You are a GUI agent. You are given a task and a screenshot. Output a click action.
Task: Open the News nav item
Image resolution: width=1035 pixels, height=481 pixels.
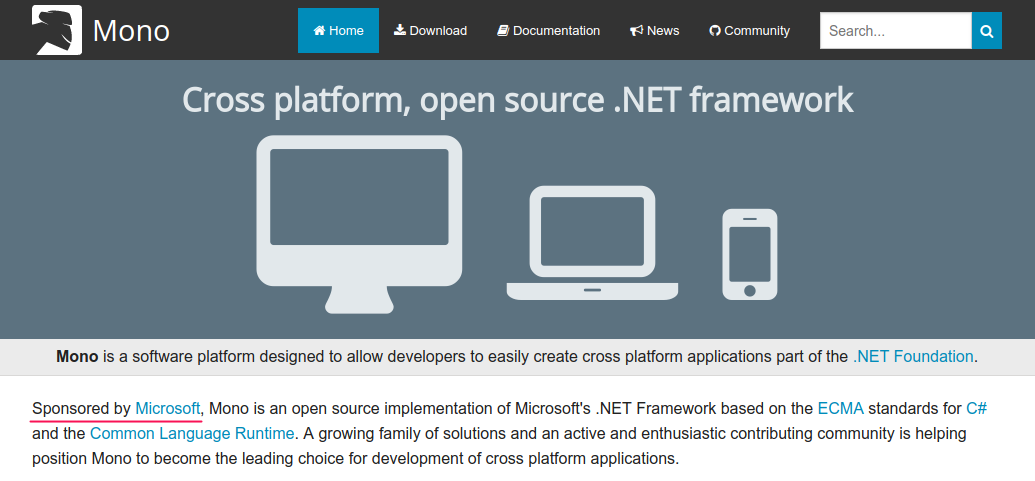(x=654, y=30)
